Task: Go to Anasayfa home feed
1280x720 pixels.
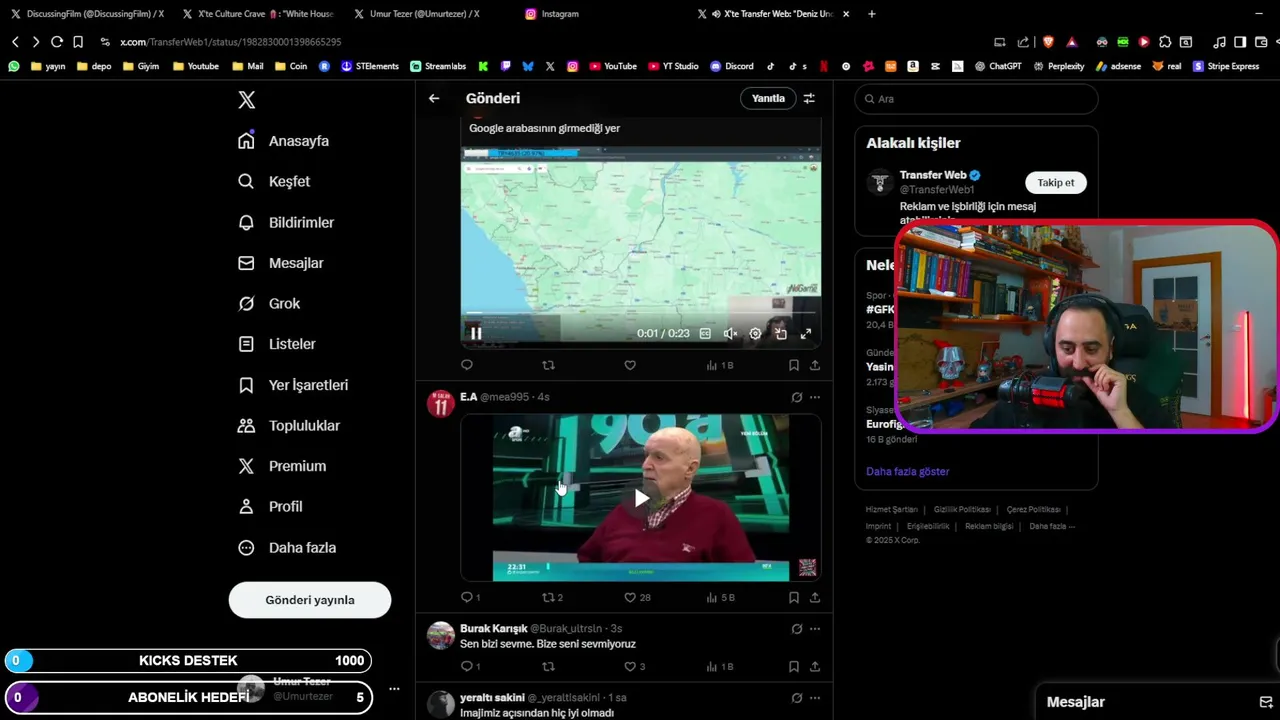Action: (283, 141)
